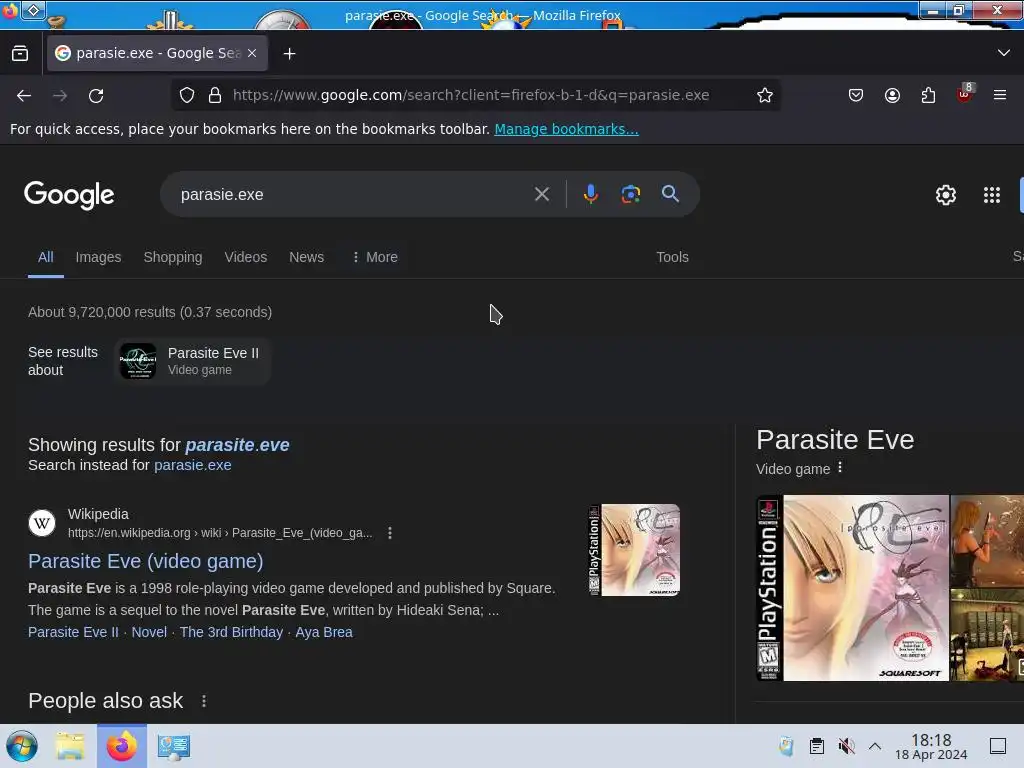Image resolution: width=1024 pixels, height=768 pixels.
Task: Open the search Tools options
Action: (x=672, y=257)
